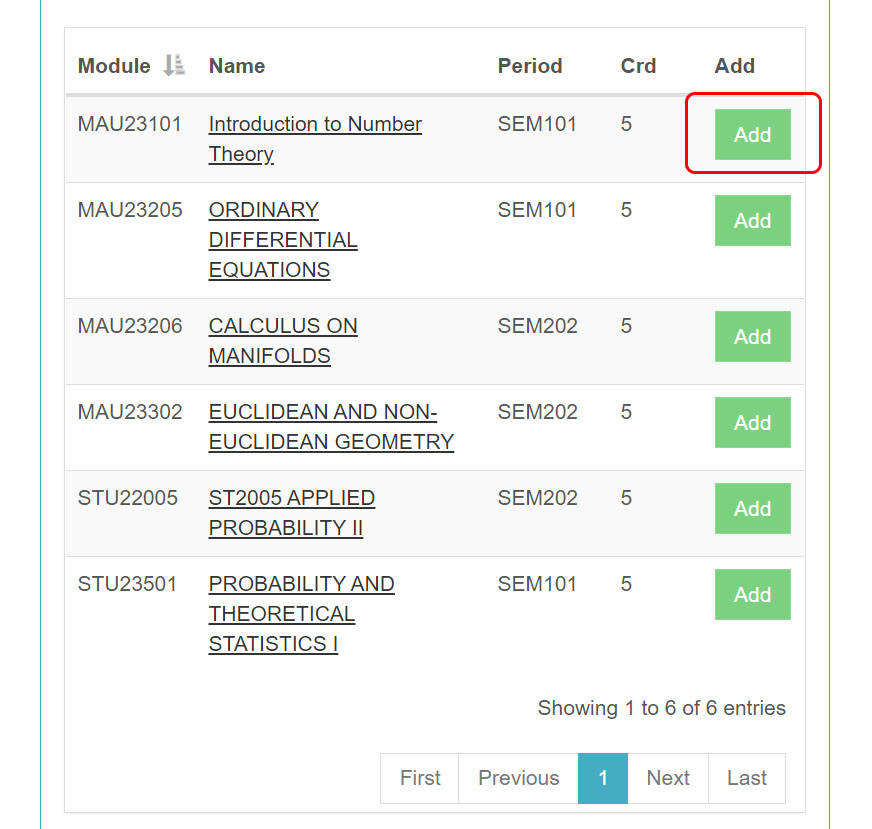872x829 pixels.
Task: Jump to the Last page
Action: click(x=746, y=778)
